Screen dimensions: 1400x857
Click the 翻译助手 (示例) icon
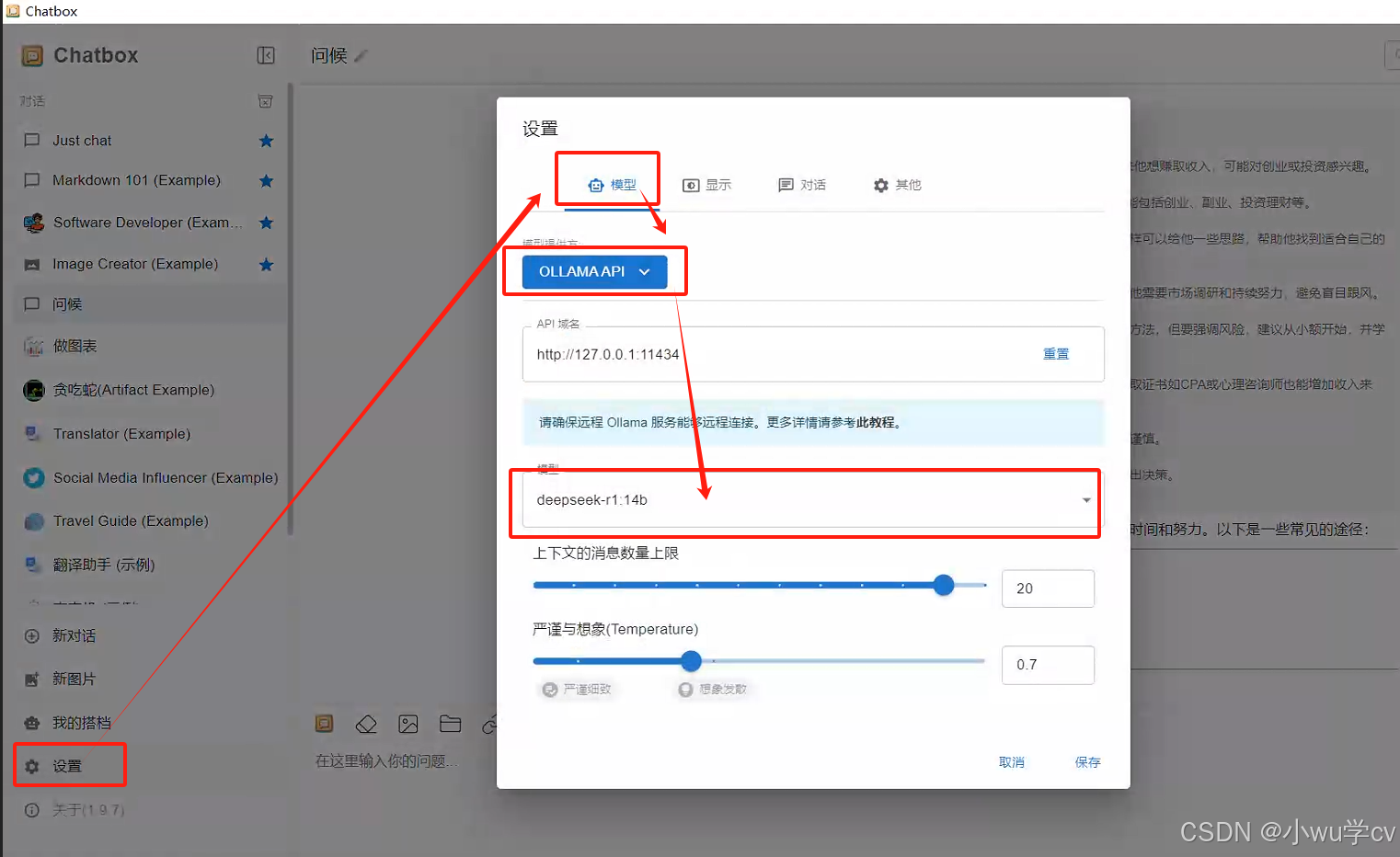pyautogui.click(x=33, y=565)
